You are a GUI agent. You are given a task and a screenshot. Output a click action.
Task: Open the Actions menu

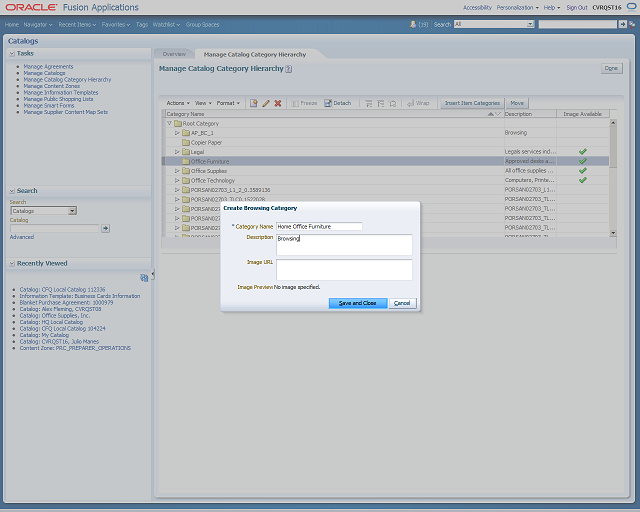tap(178, 103)
